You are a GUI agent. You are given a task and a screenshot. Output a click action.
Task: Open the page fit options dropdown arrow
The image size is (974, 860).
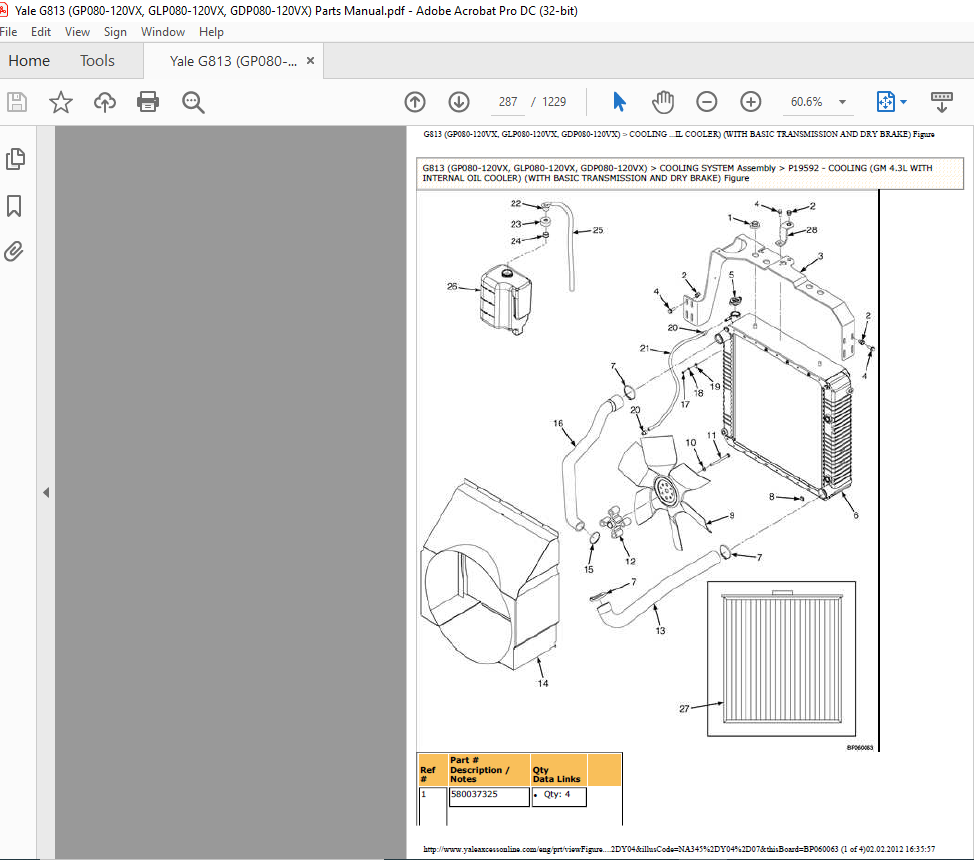(903, 102)
